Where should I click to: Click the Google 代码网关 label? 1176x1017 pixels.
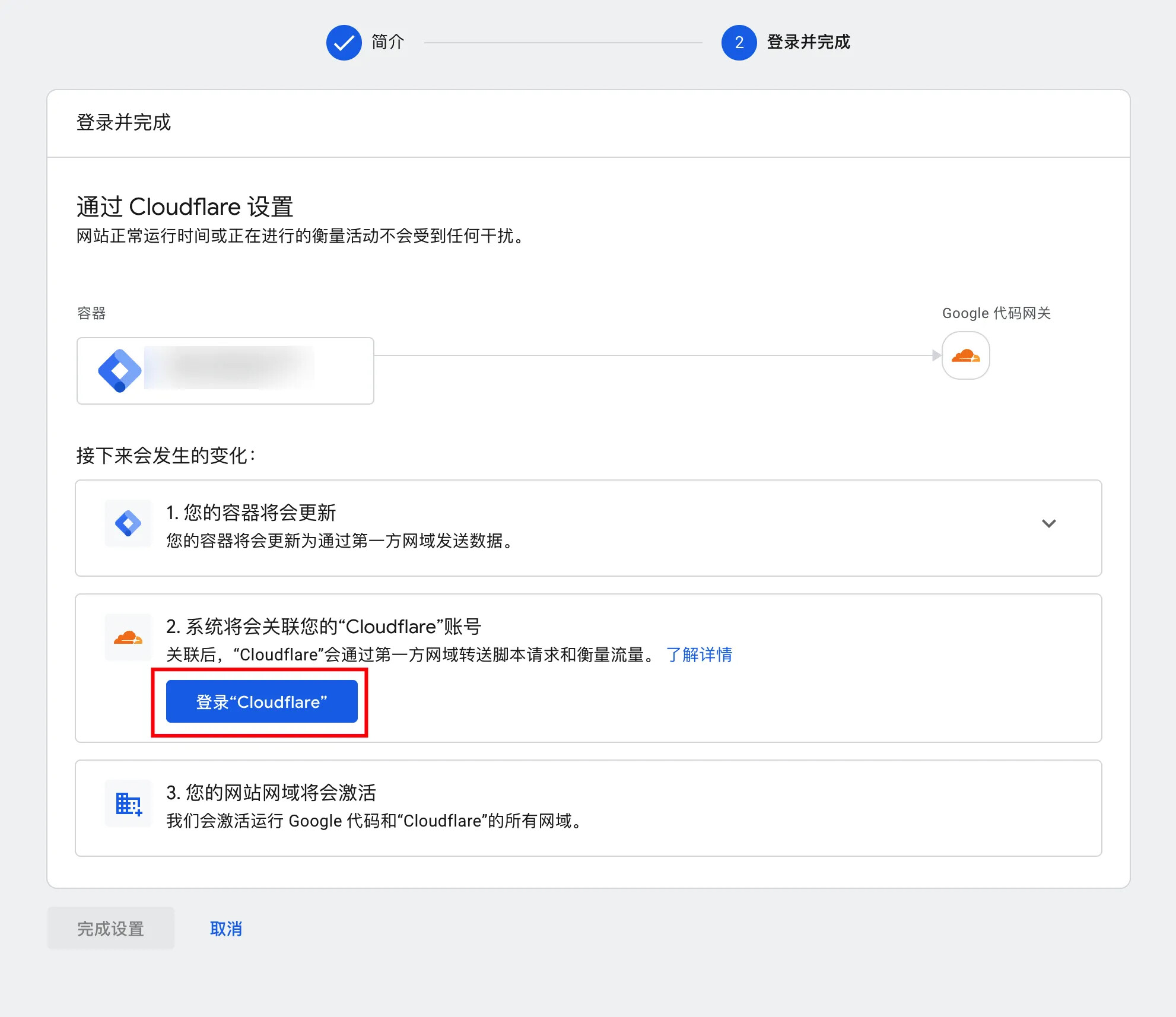996,313
